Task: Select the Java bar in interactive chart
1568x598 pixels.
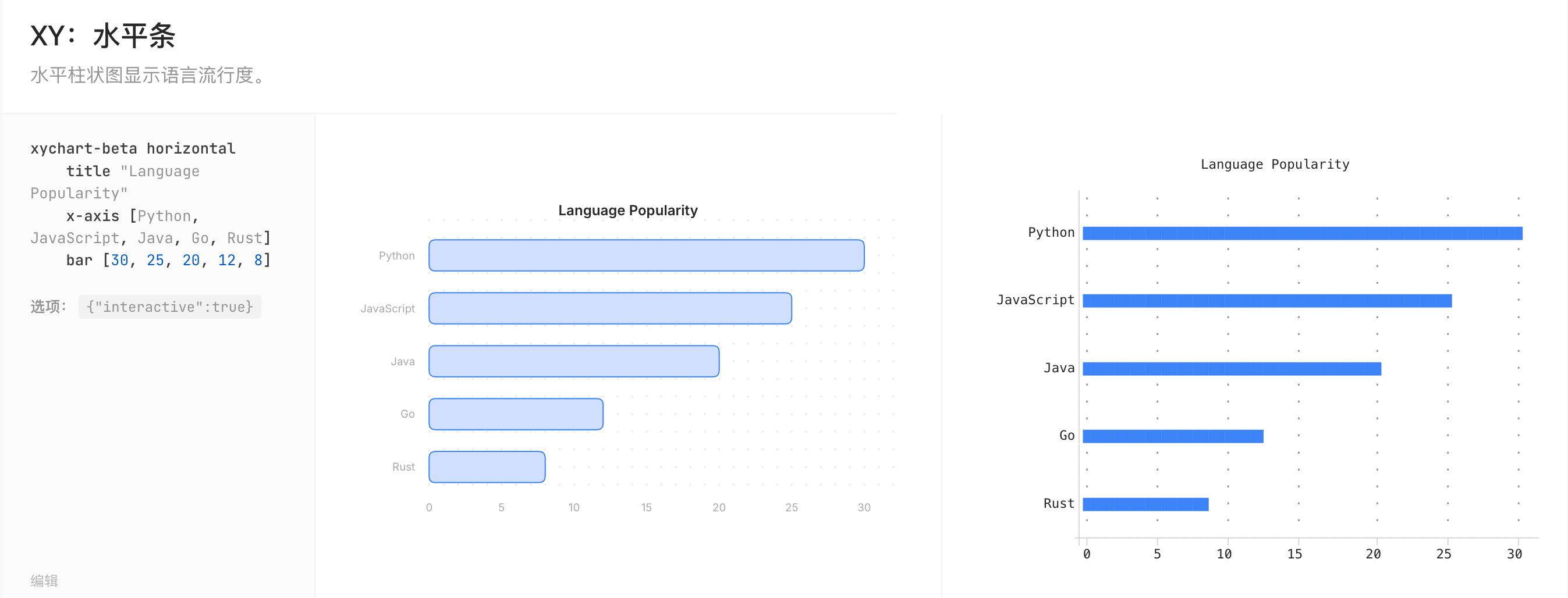Action: (574, 361)
